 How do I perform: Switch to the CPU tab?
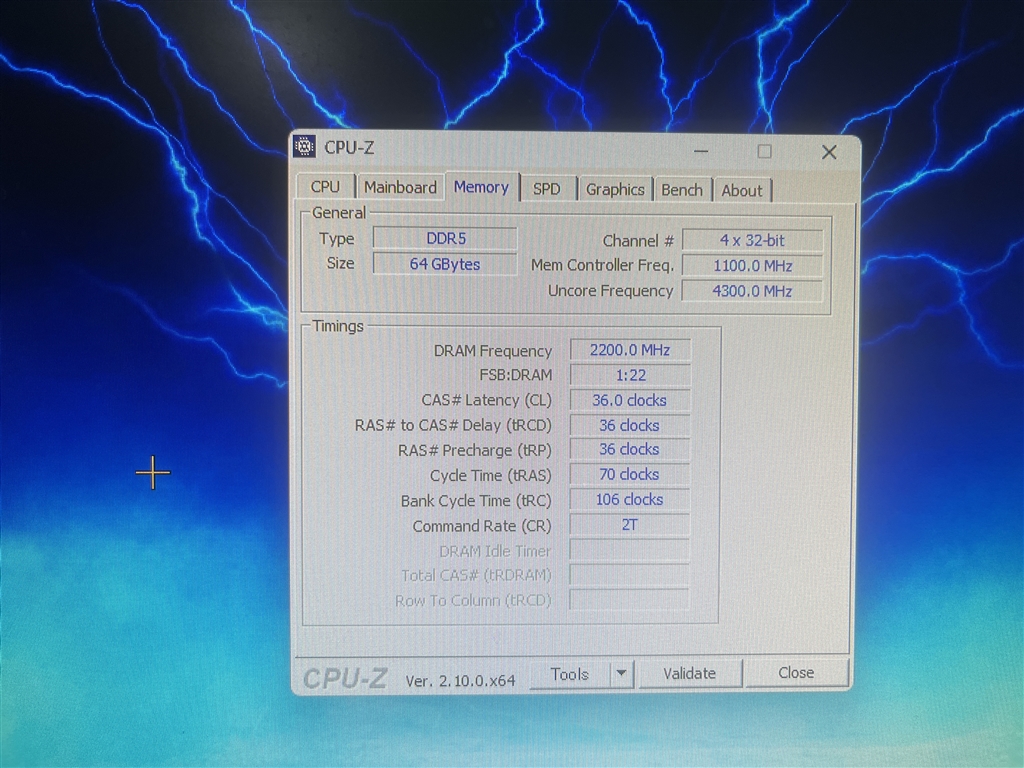click(325, 187)
